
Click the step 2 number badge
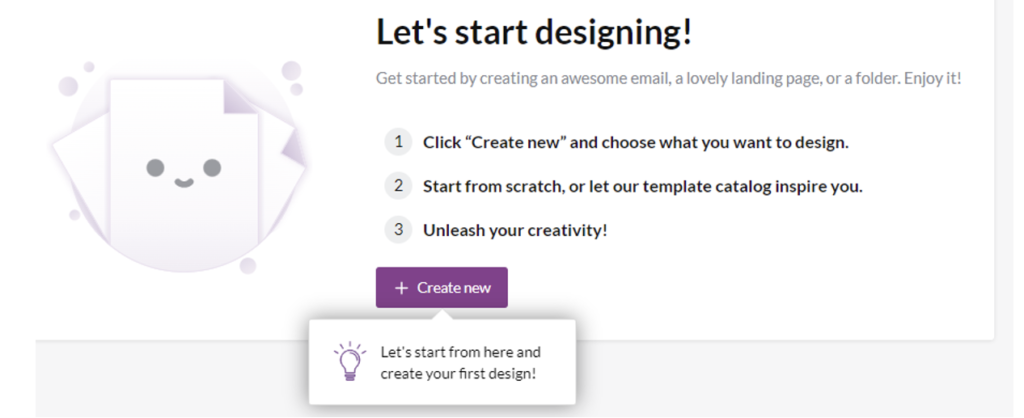(x=398, y=186)
